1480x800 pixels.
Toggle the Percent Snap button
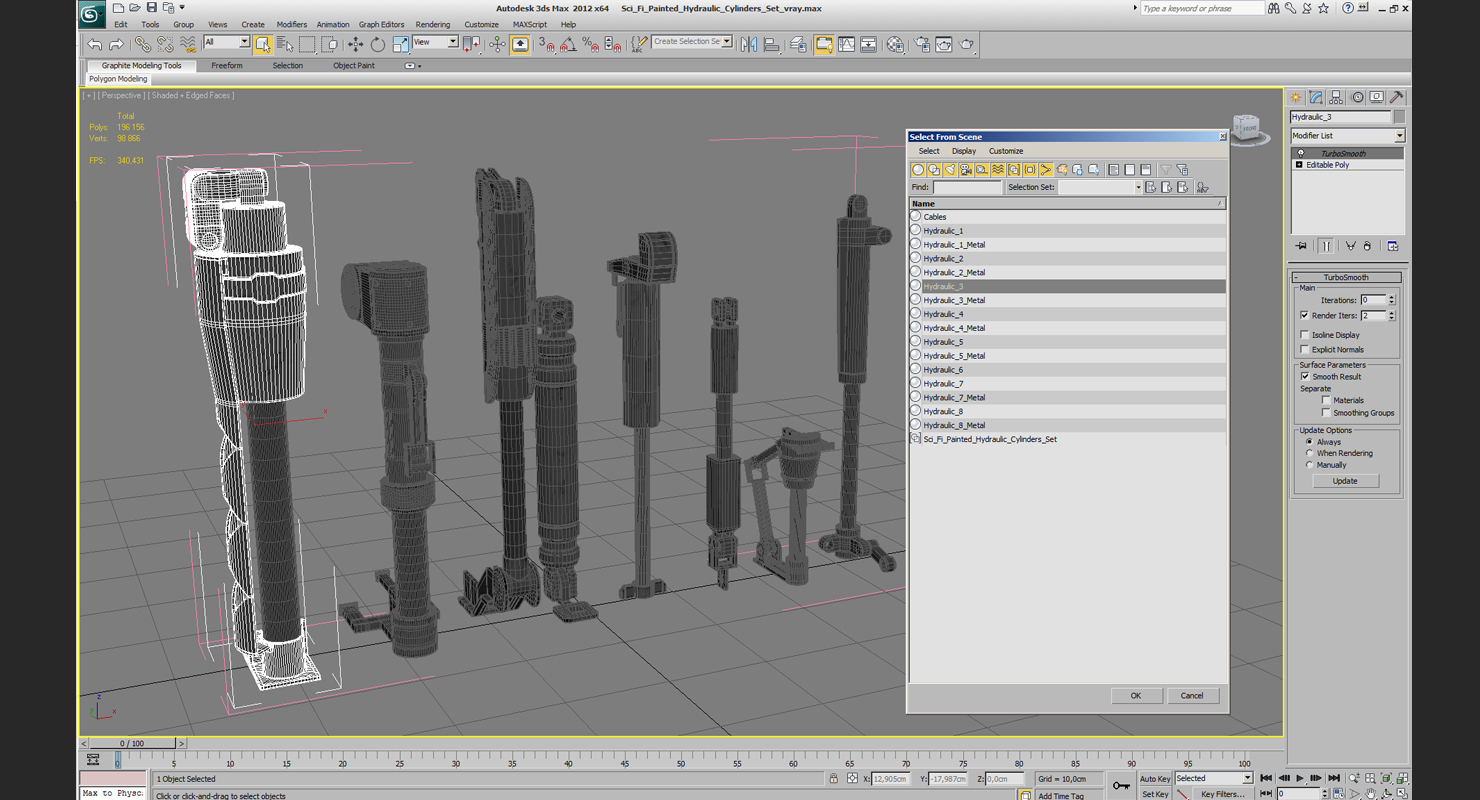pos(590,44)
